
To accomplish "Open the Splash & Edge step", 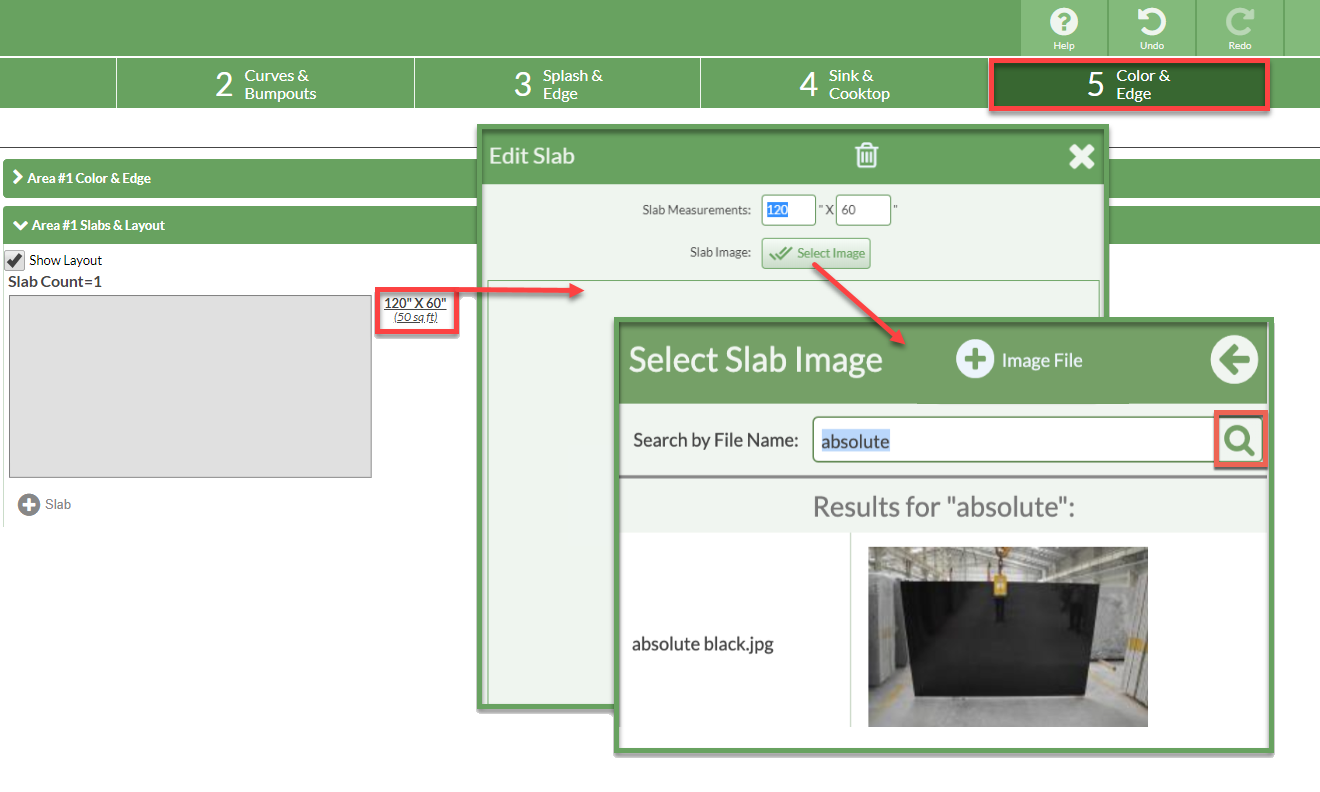I will (557, 83).
